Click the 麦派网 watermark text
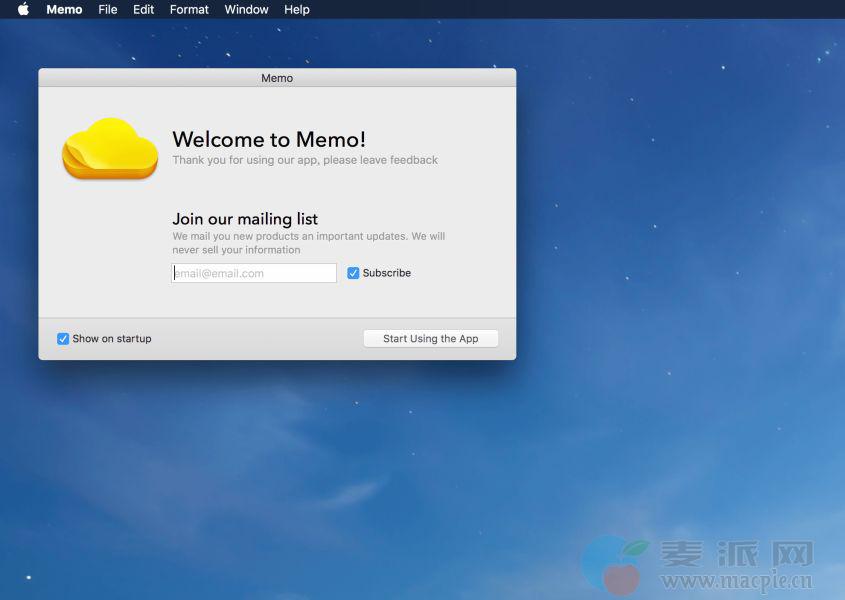The width and height of the screenshot is (845, 600). pyautogui.click(x=735, y=553)
